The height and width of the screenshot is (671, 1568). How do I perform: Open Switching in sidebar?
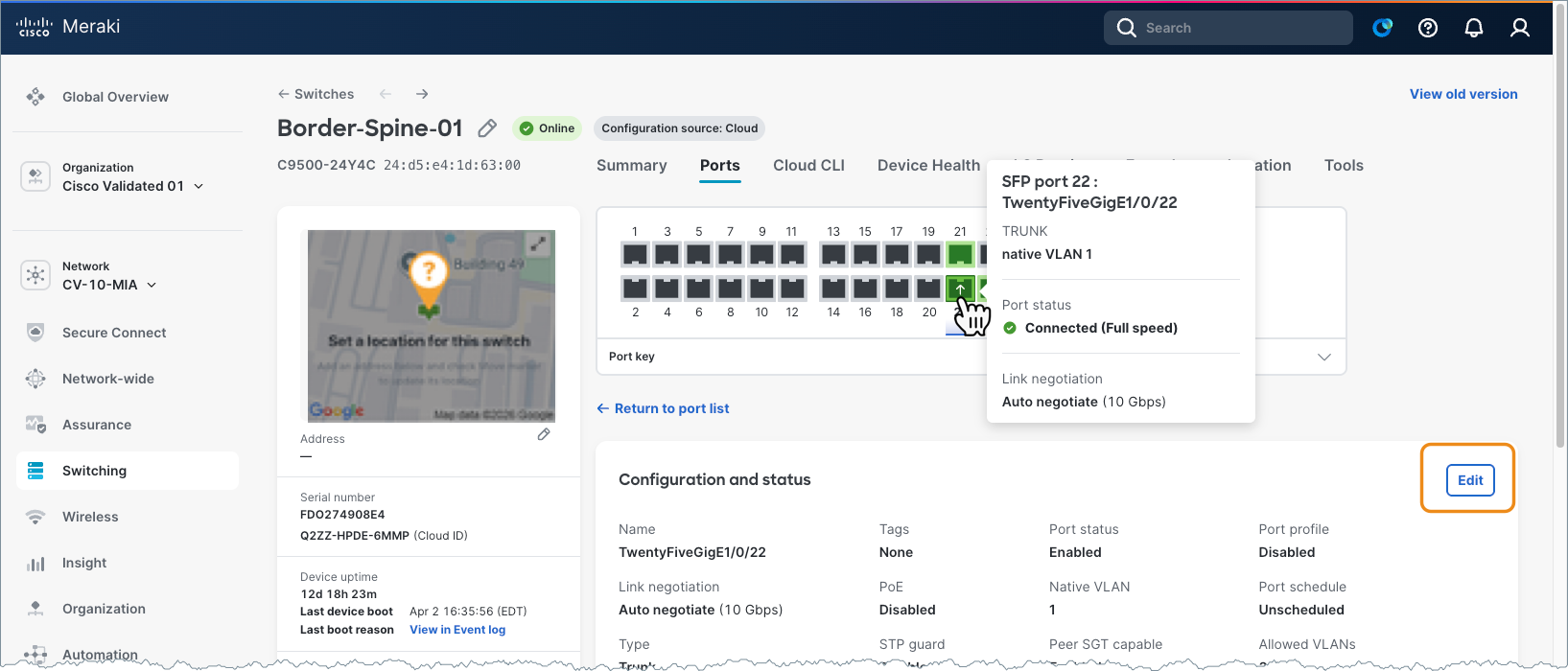128,471
